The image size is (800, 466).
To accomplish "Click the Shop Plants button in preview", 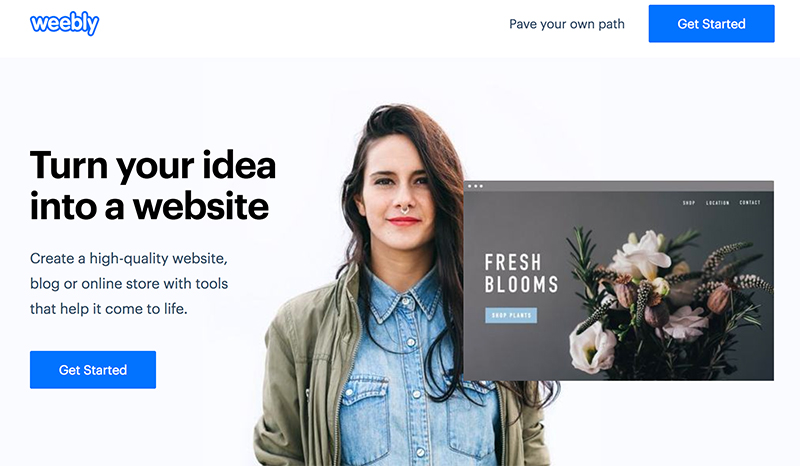I will 511,315.
